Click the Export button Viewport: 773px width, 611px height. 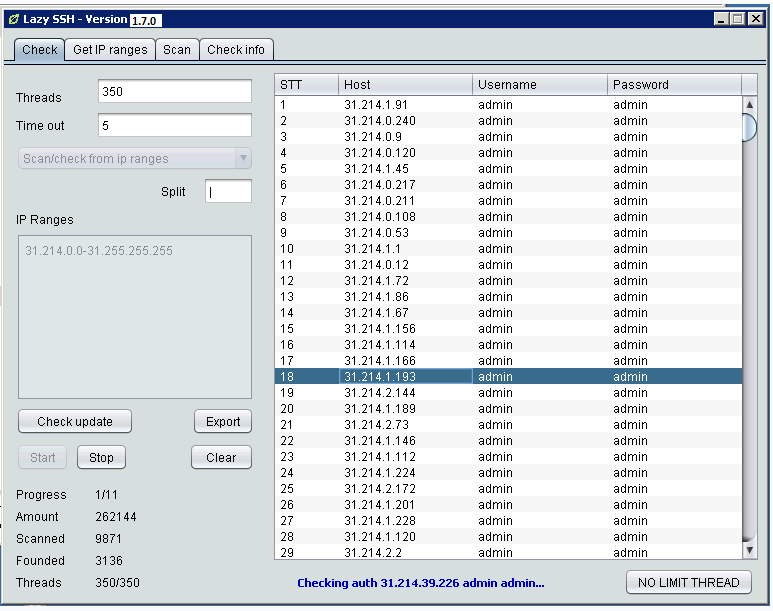point(223,422)
